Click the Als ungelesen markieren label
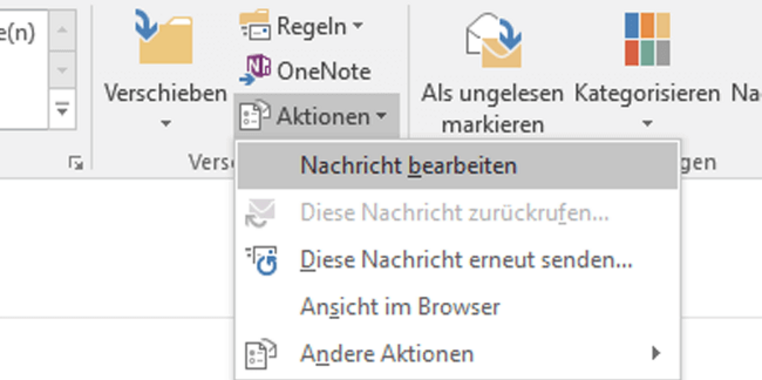 [x=492, y=109]
